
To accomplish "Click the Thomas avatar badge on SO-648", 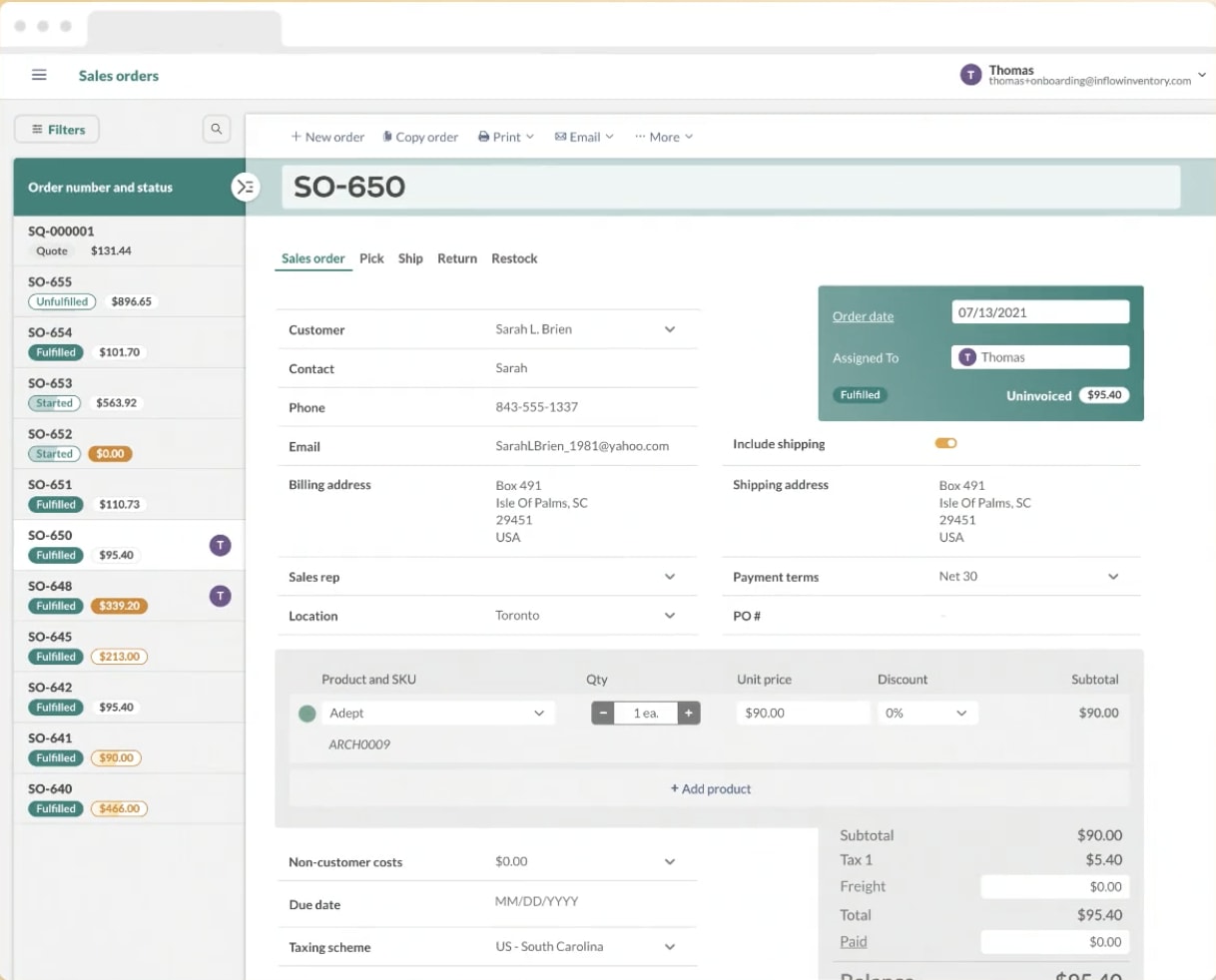I will [220, 596].
